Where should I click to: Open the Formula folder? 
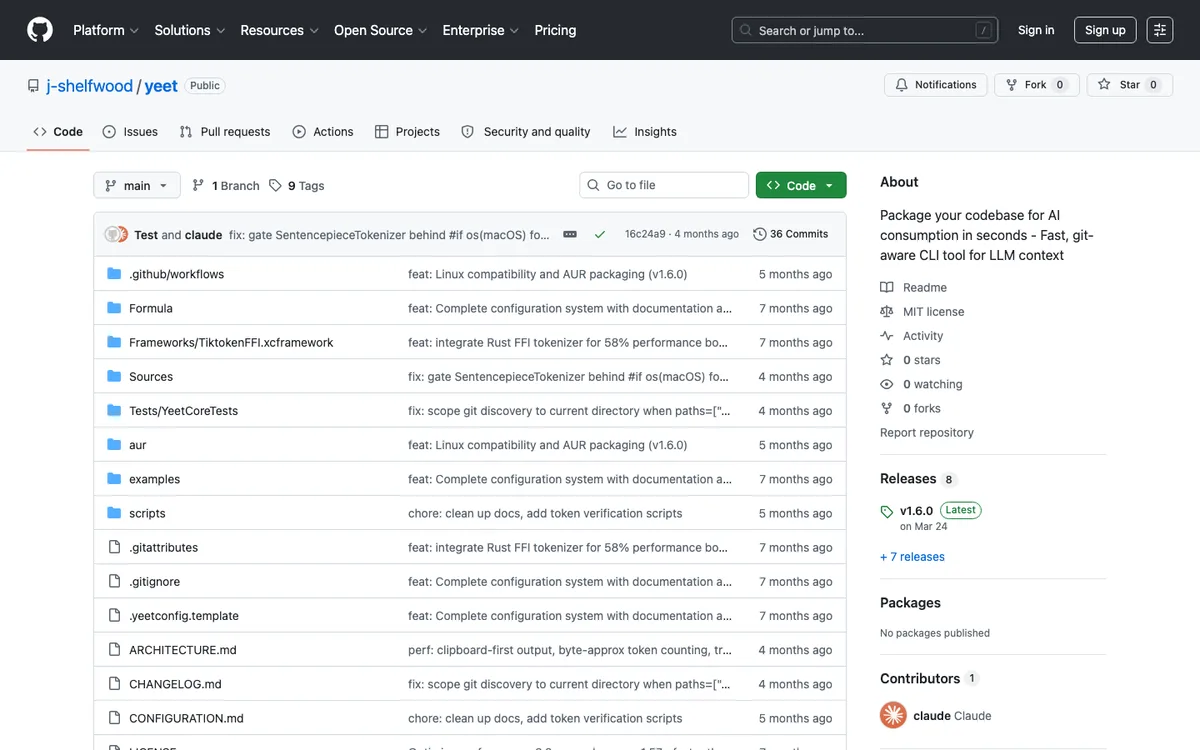(151, 308)
